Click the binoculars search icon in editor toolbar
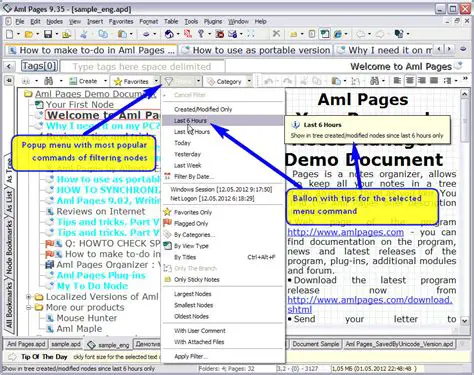Screen dimensions: 474x375 click(x=375, y=81)
